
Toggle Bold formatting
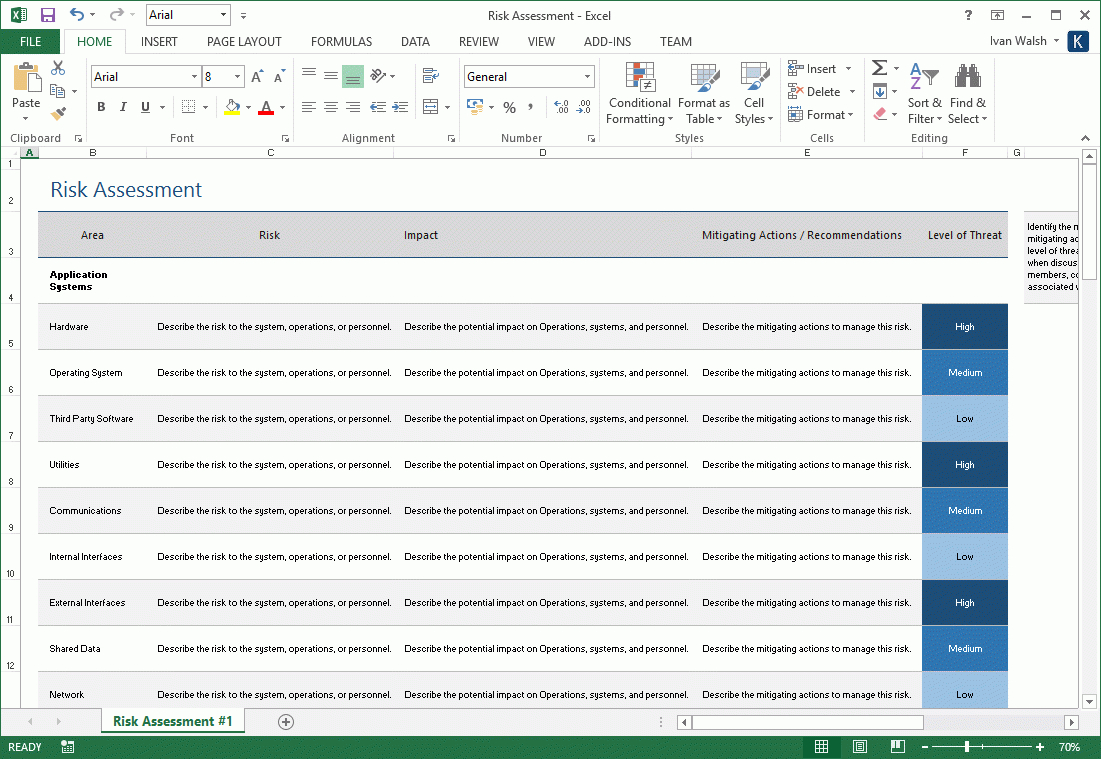(x=101, y=107)
